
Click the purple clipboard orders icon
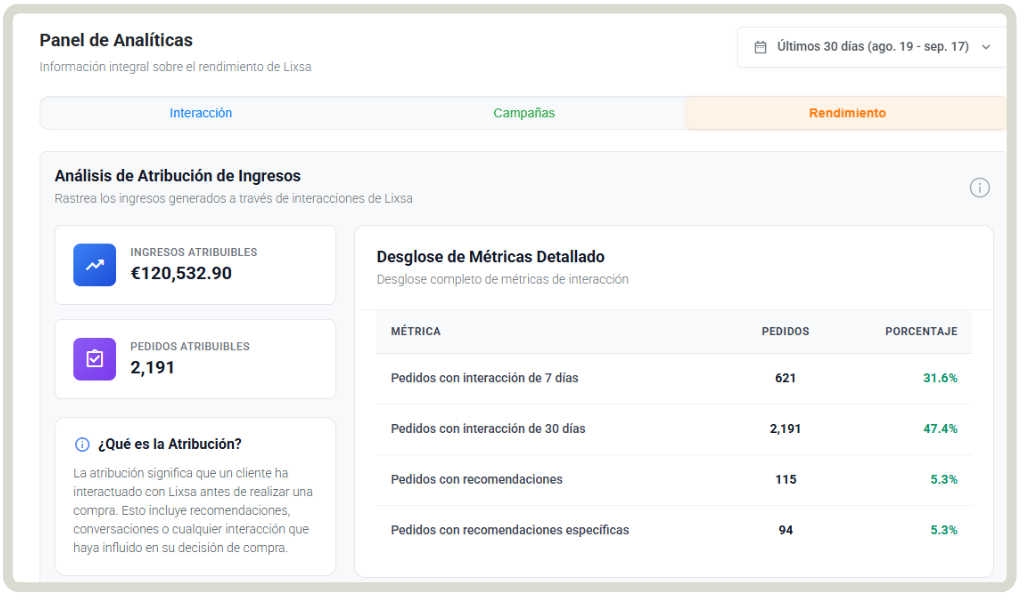coord(95,359)
